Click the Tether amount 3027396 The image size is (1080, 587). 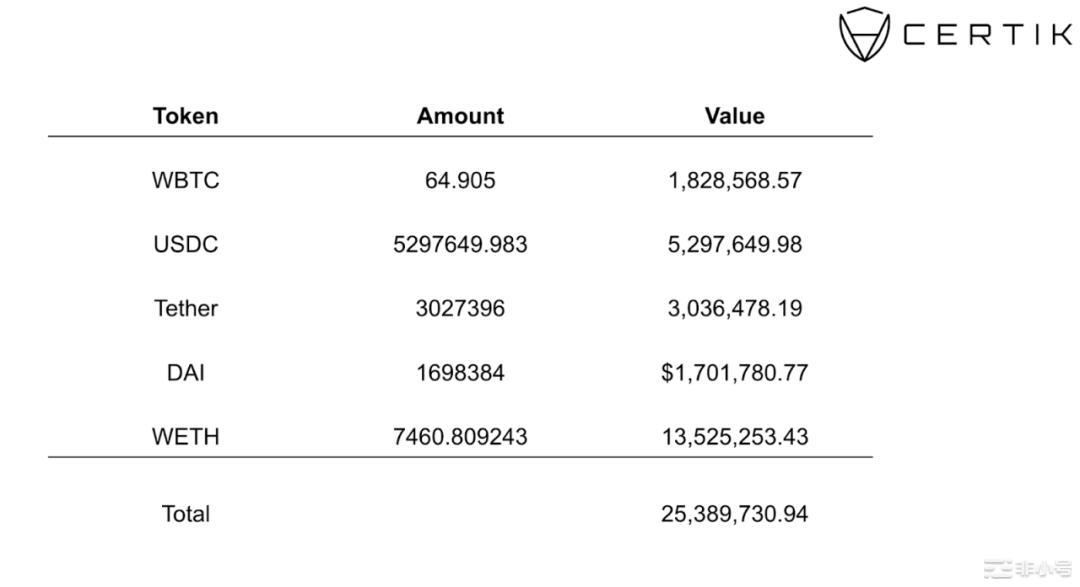(x=460, y=308)
